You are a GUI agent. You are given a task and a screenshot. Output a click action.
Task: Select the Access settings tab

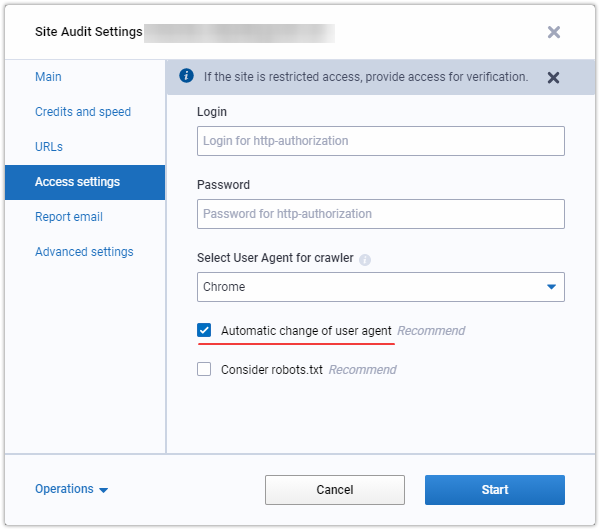point(85,182)
